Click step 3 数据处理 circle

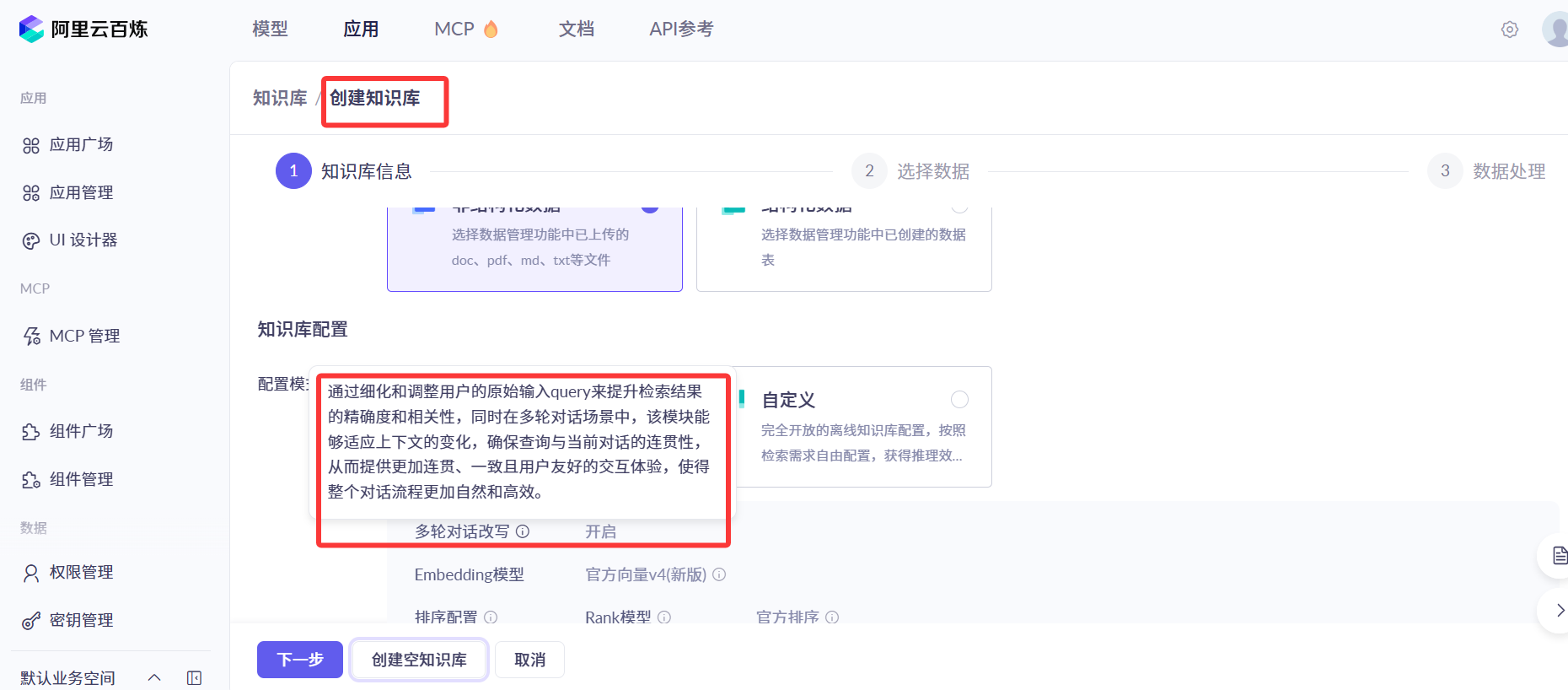[1445, 171]
